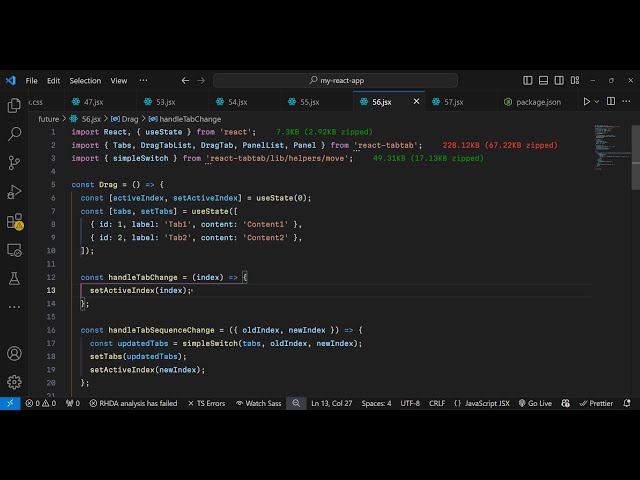Open the Testing flask icon

tap(14, 278)
